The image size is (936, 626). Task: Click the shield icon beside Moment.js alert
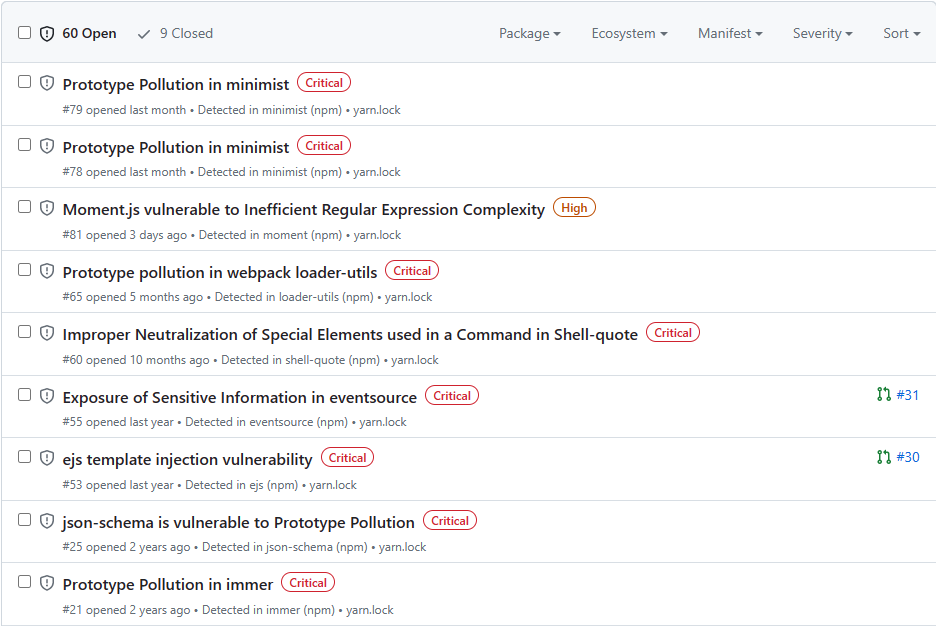46,208
